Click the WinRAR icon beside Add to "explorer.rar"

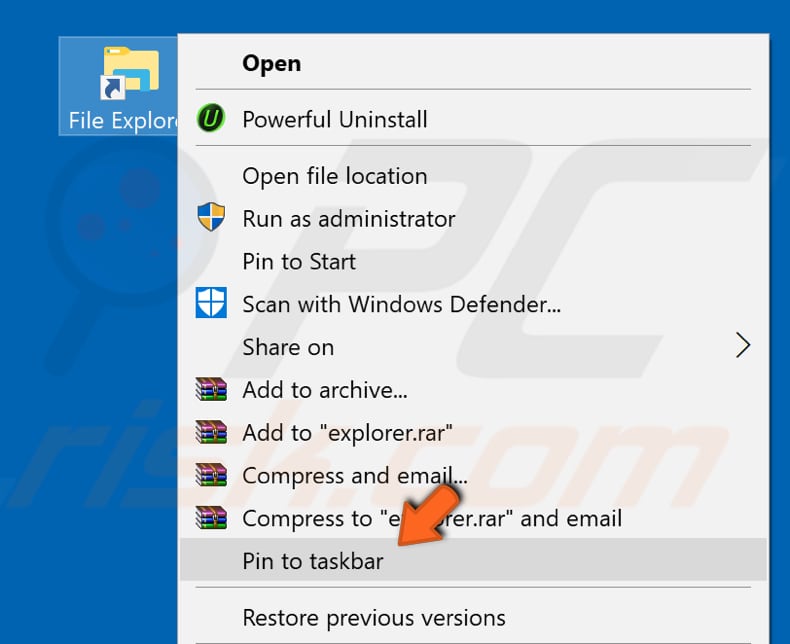coord(211,432)
